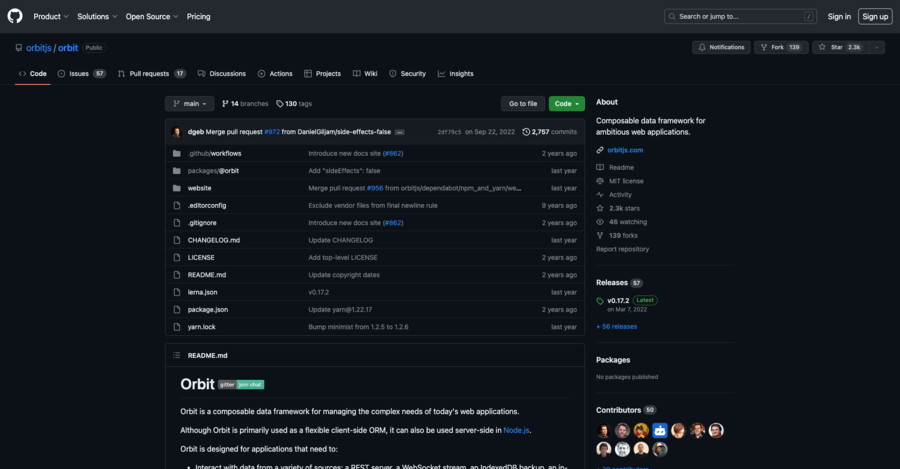
Task: Open the .editorconfig file
Action: click(207, 206)
